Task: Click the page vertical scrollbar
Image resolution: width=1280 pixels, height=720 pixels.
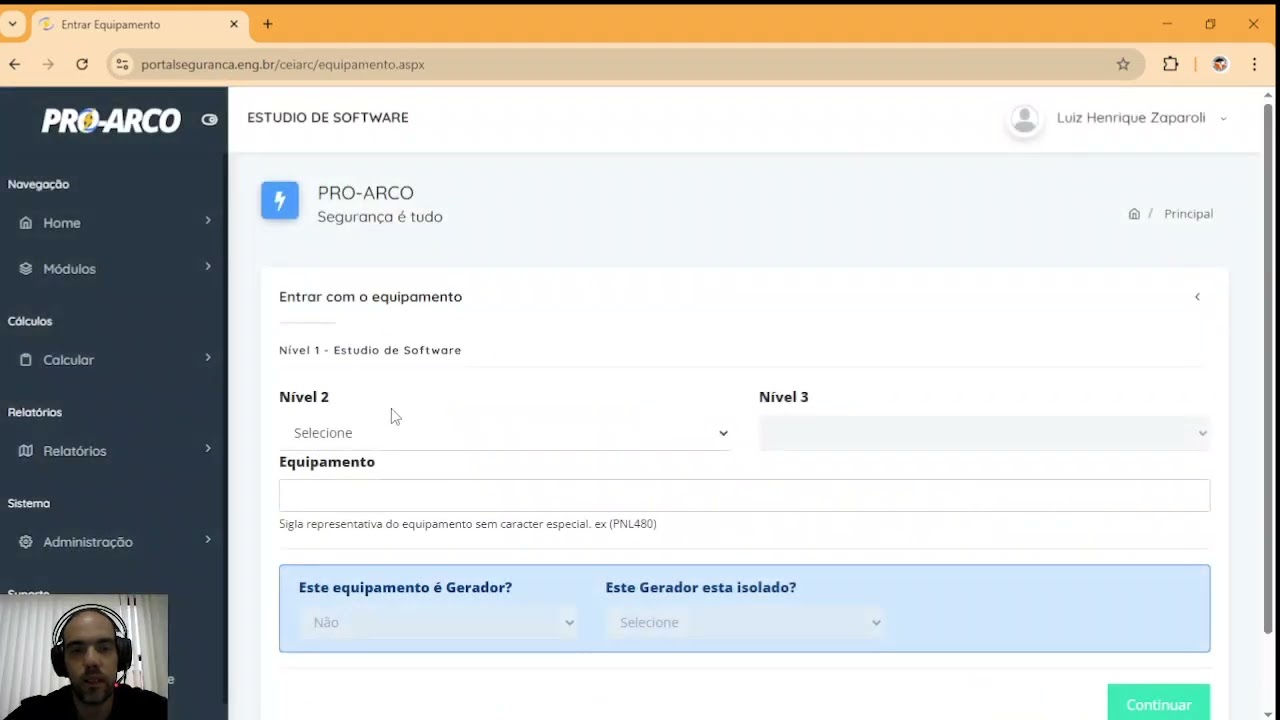Action: pos(1268,370)
